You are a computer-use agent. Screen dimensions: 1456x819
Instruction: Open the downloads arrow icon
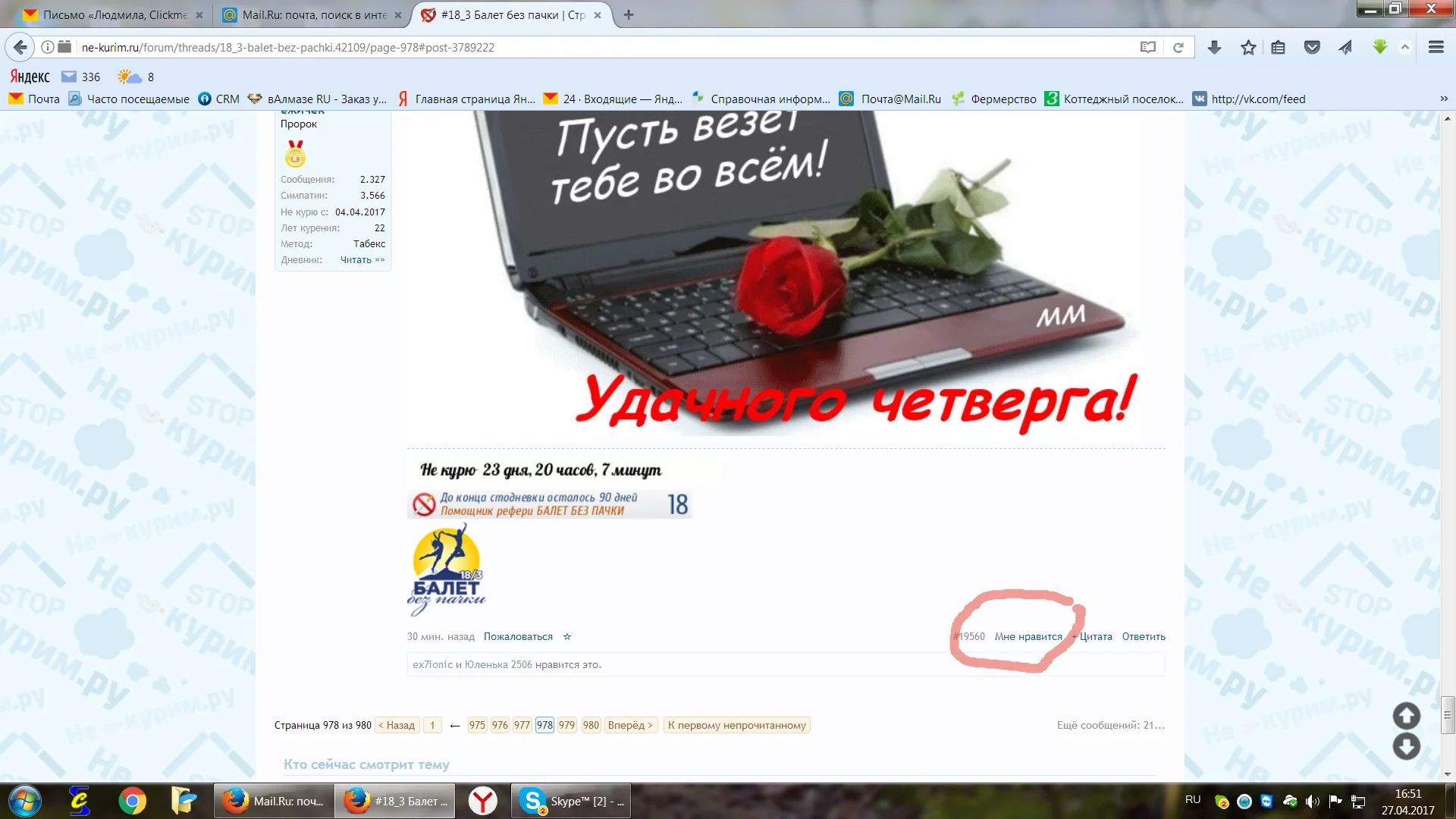pos(1214,47)
